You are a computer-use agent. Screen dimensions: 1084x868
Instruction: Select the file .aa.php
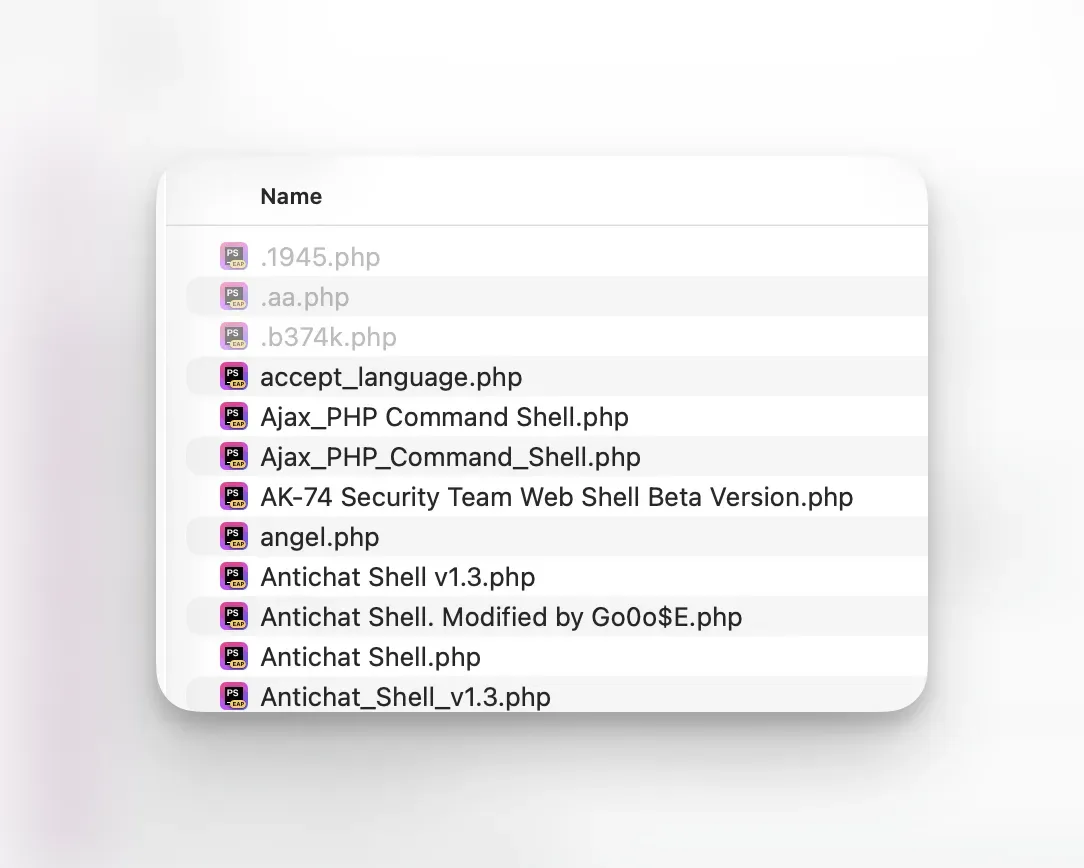click(x=304, y=297)
